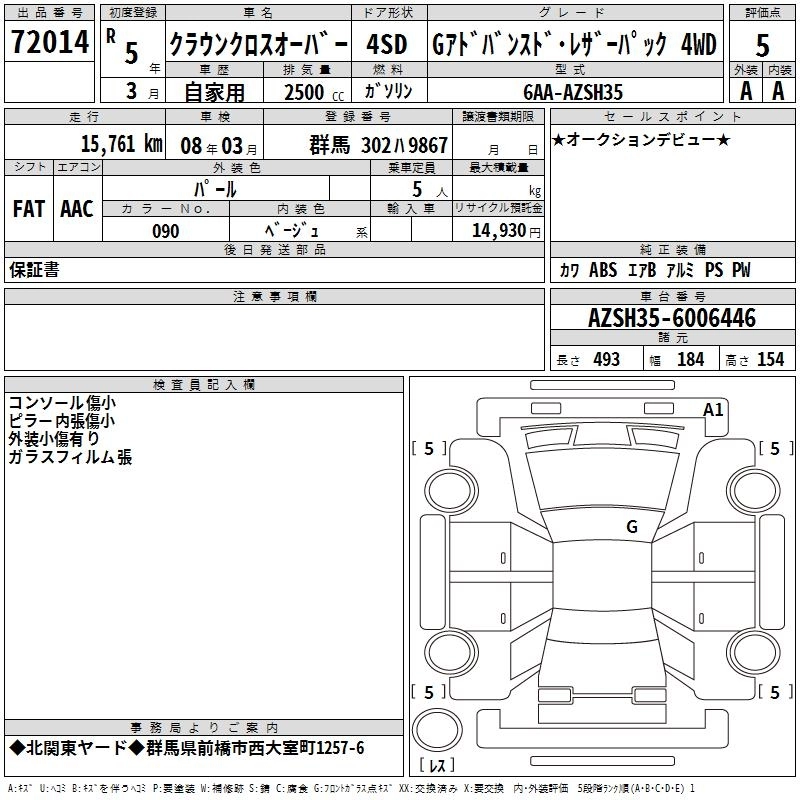
Task: Select the exterior color パール
Action: [x=215, y=189]
